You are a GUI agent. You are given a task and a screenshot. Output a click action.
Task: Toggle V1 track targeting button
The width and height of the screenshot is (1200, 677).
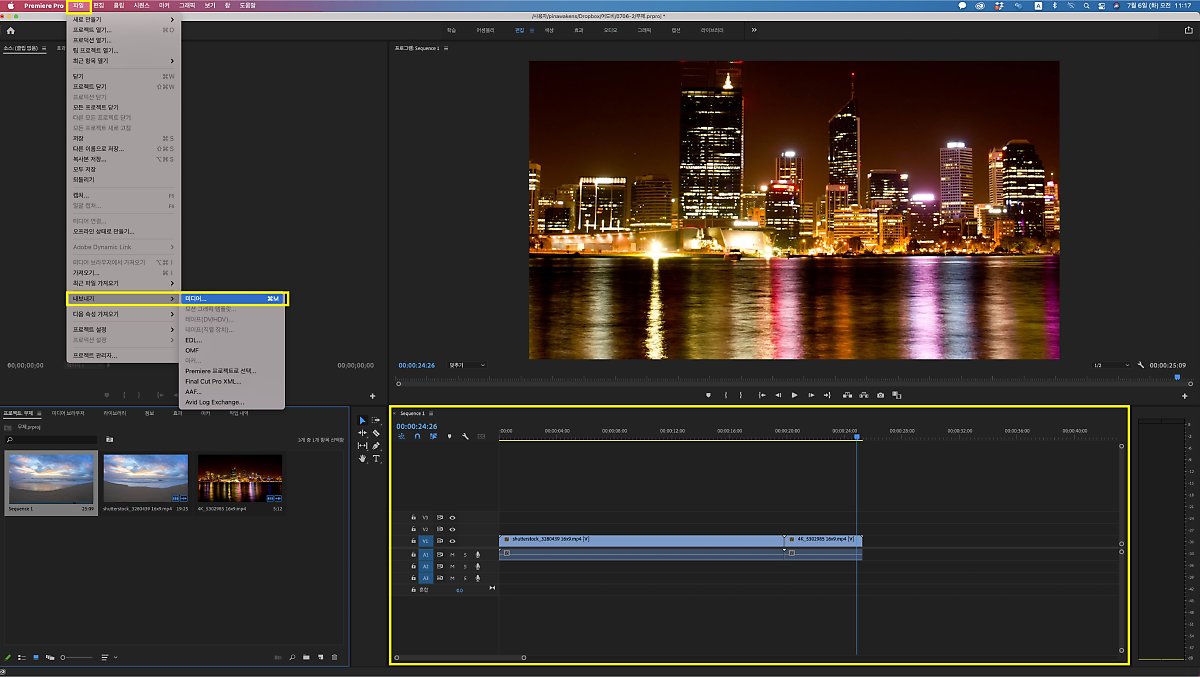(x=425, y=541)
